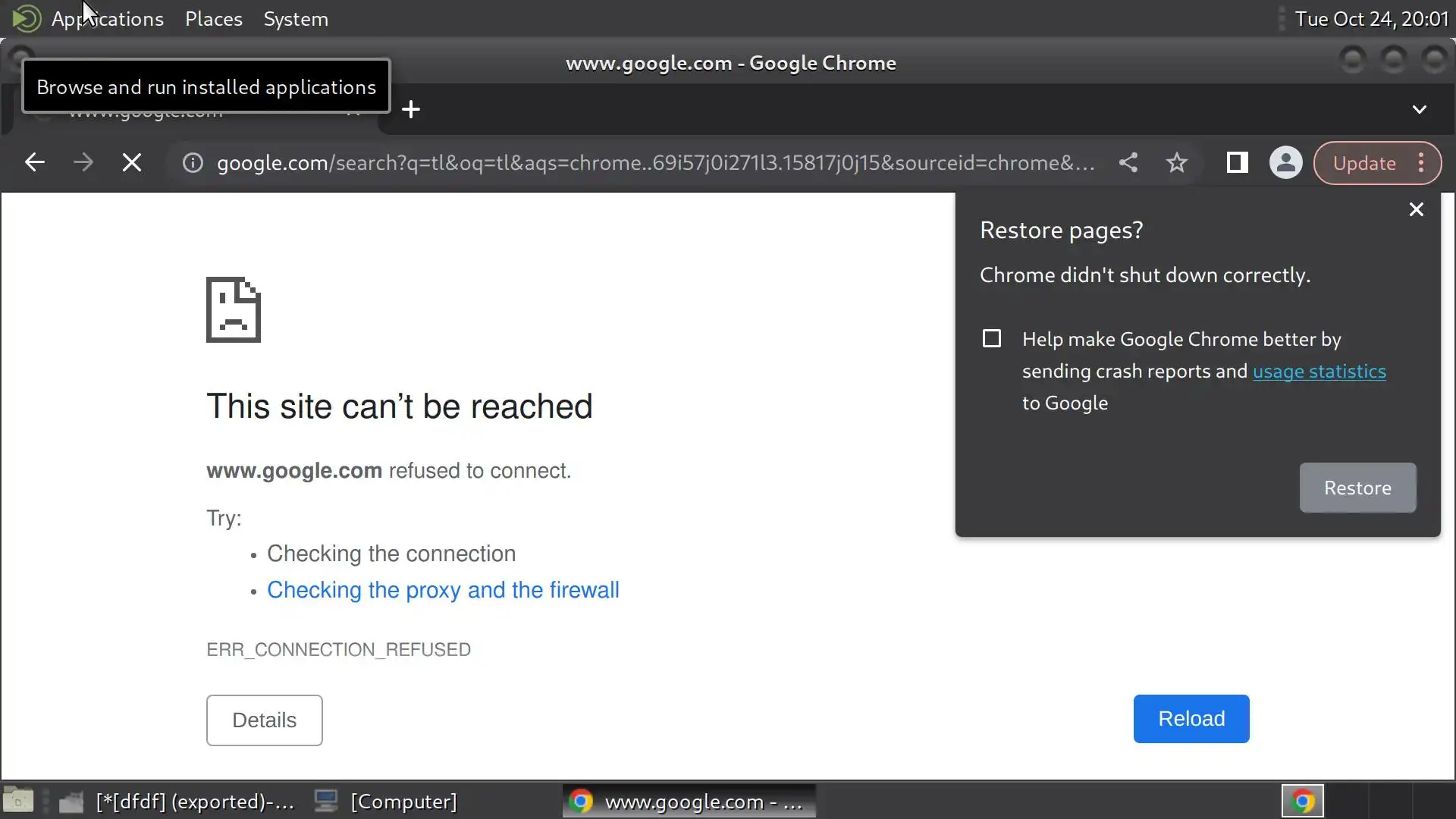Open Chrome three-dot menu

pyautogui.click(x=1421, y=162)
